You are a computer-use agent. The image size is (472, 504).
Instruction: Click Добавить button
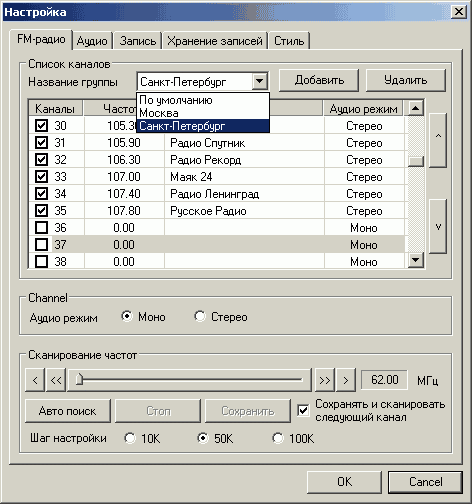319,80
